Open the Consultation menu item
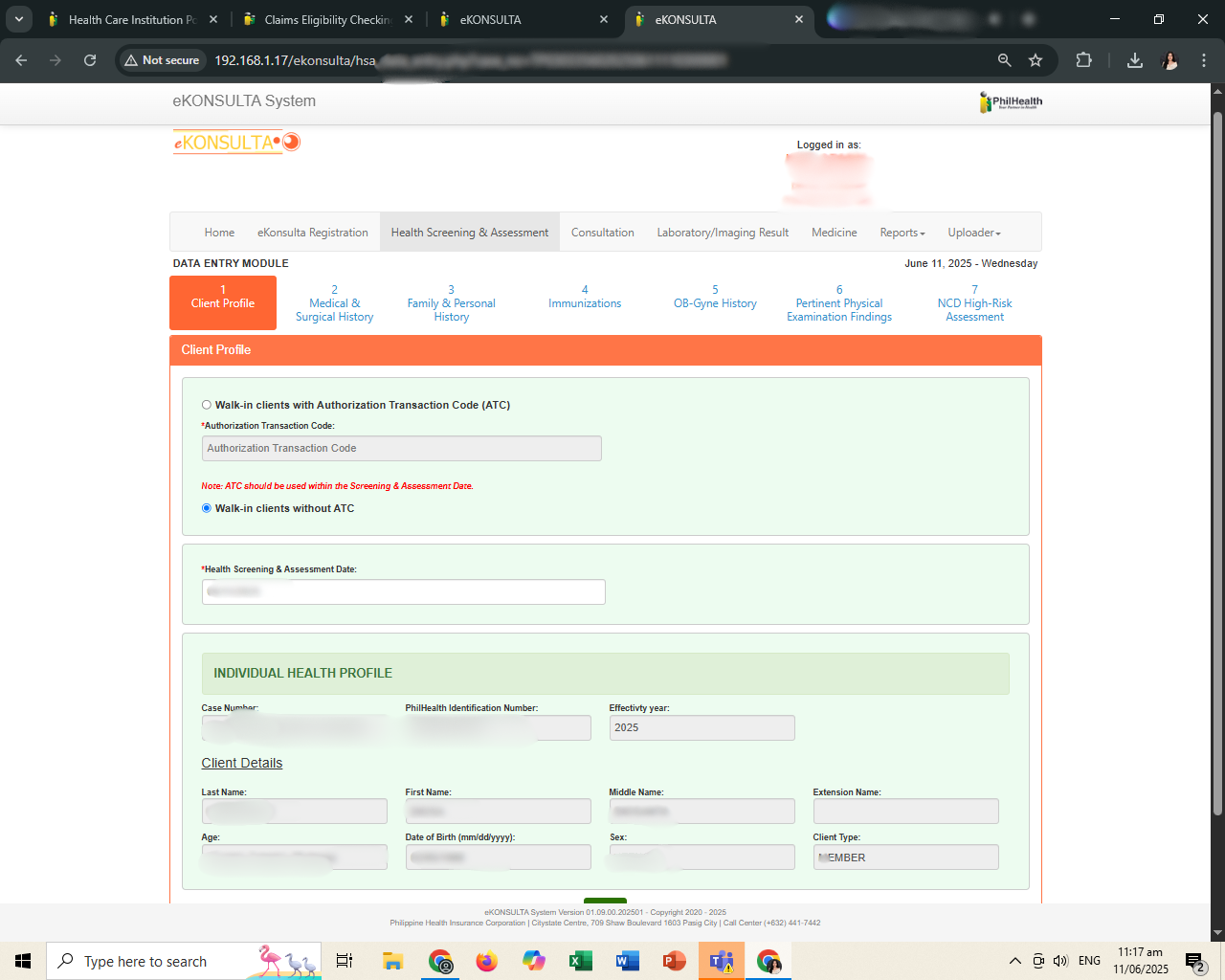The width and height of the screenshot is (1225, 980). (603, 233)
